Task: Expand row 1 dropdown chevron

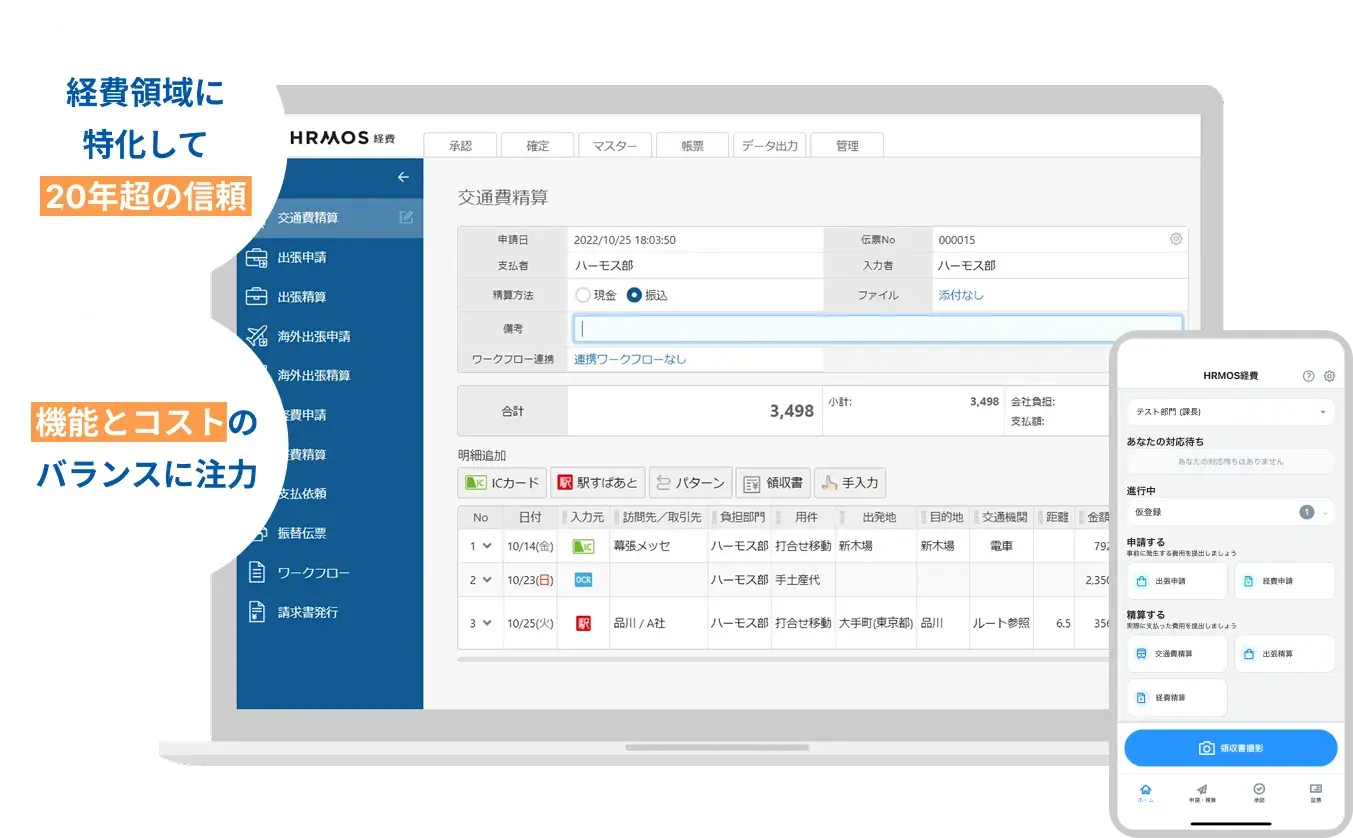Action: tap(487, 546)
